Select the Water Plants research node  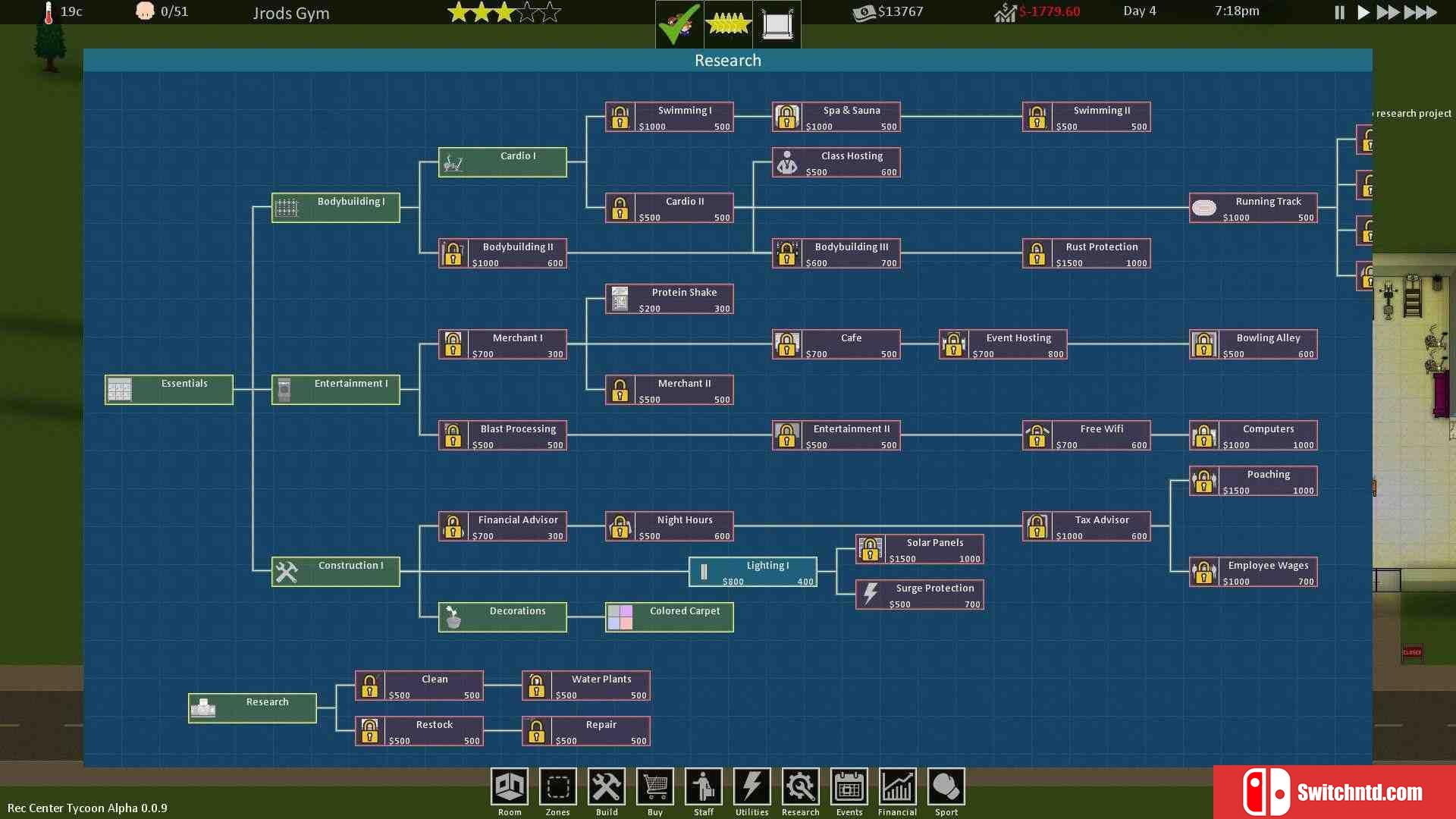pos(585,686)
